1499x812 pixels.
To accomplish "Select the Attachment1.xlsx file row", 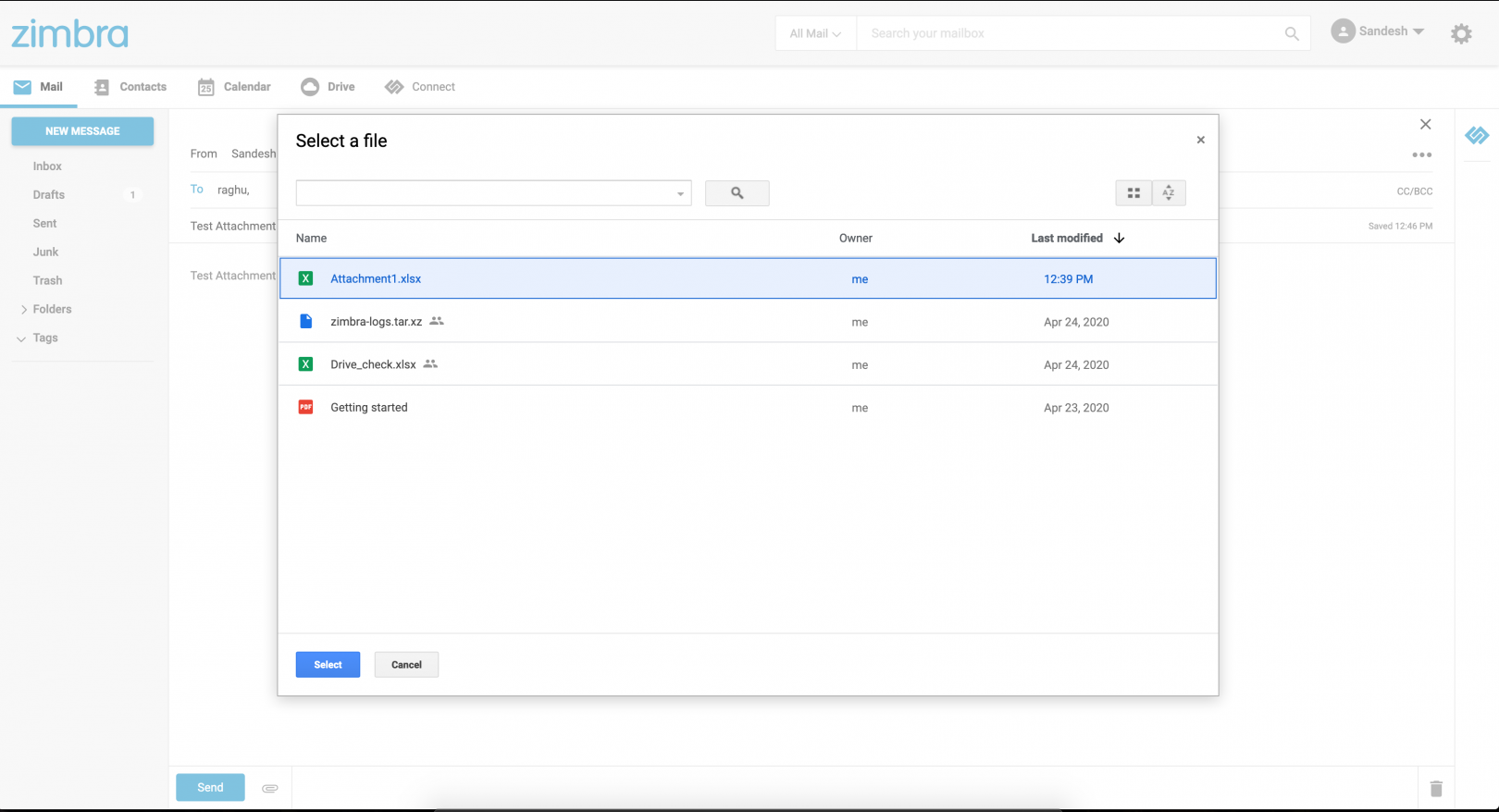I will 748,278.
